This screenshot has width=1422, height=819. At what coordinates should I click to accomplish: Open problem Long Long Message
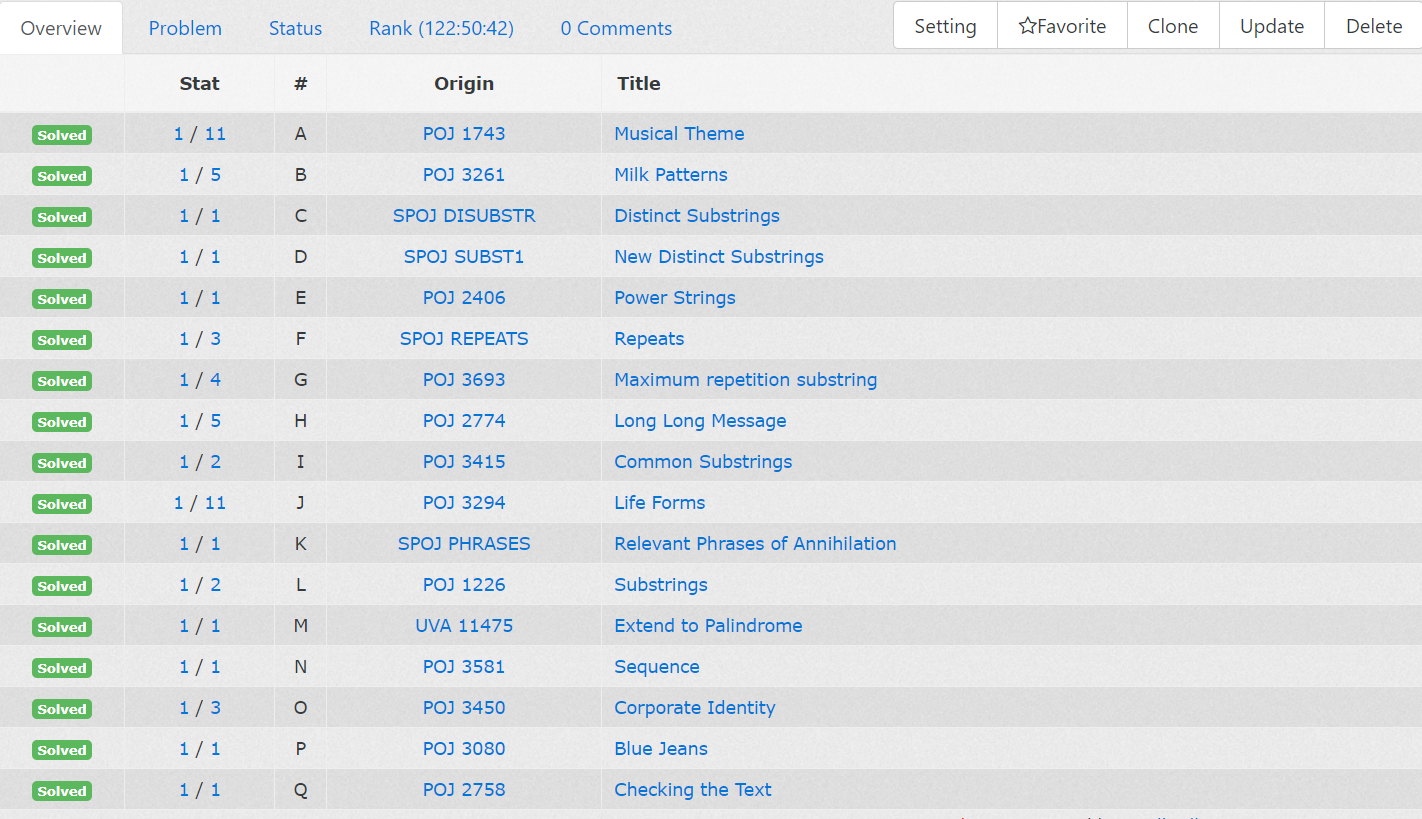coord(700,420)
